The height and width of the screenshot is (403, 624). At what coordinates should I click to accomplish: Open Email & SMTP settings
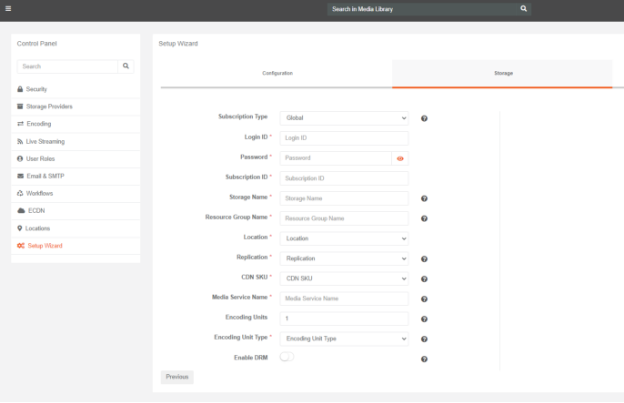[46, 176]
